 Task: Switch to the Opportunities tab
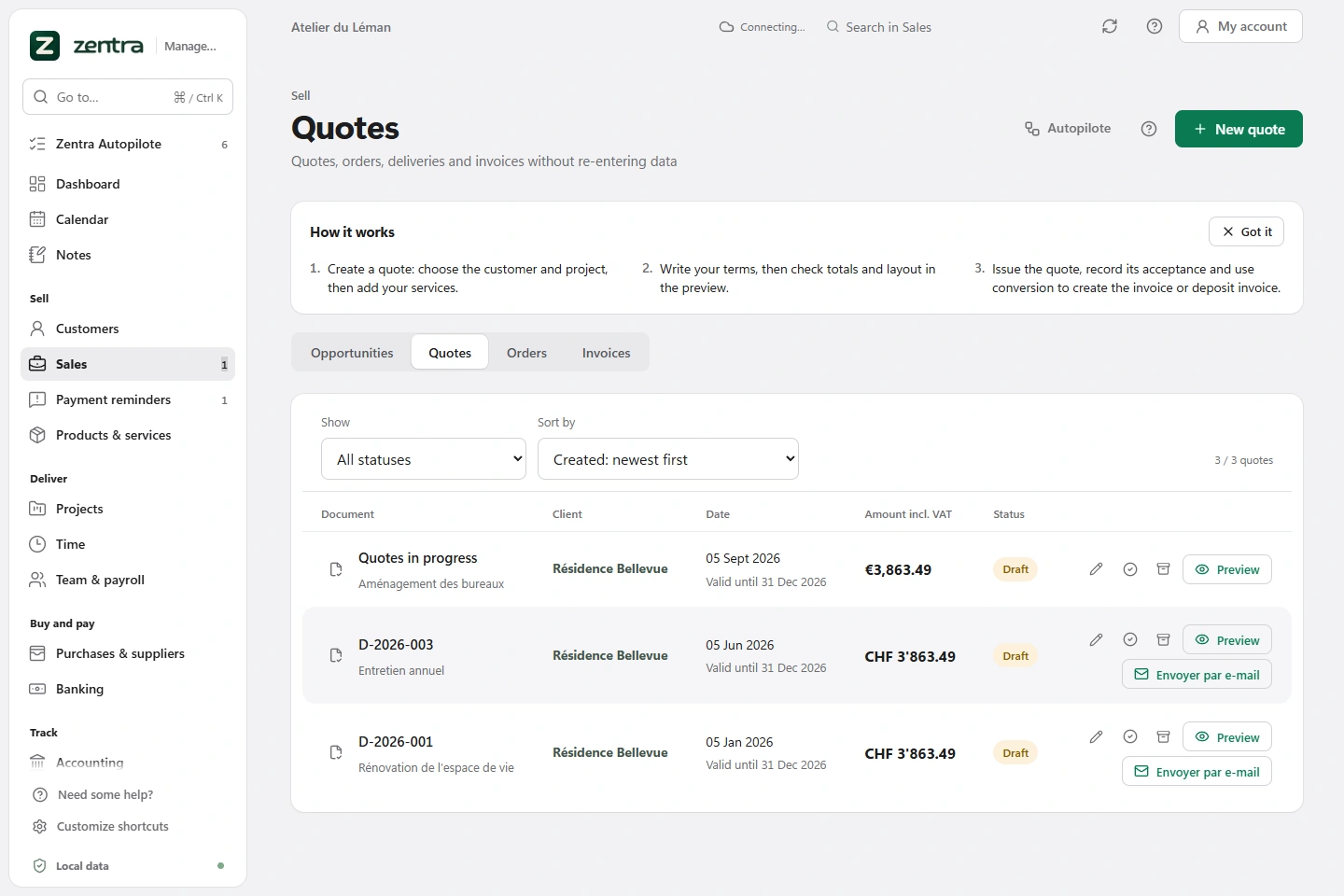coord(352,353)
